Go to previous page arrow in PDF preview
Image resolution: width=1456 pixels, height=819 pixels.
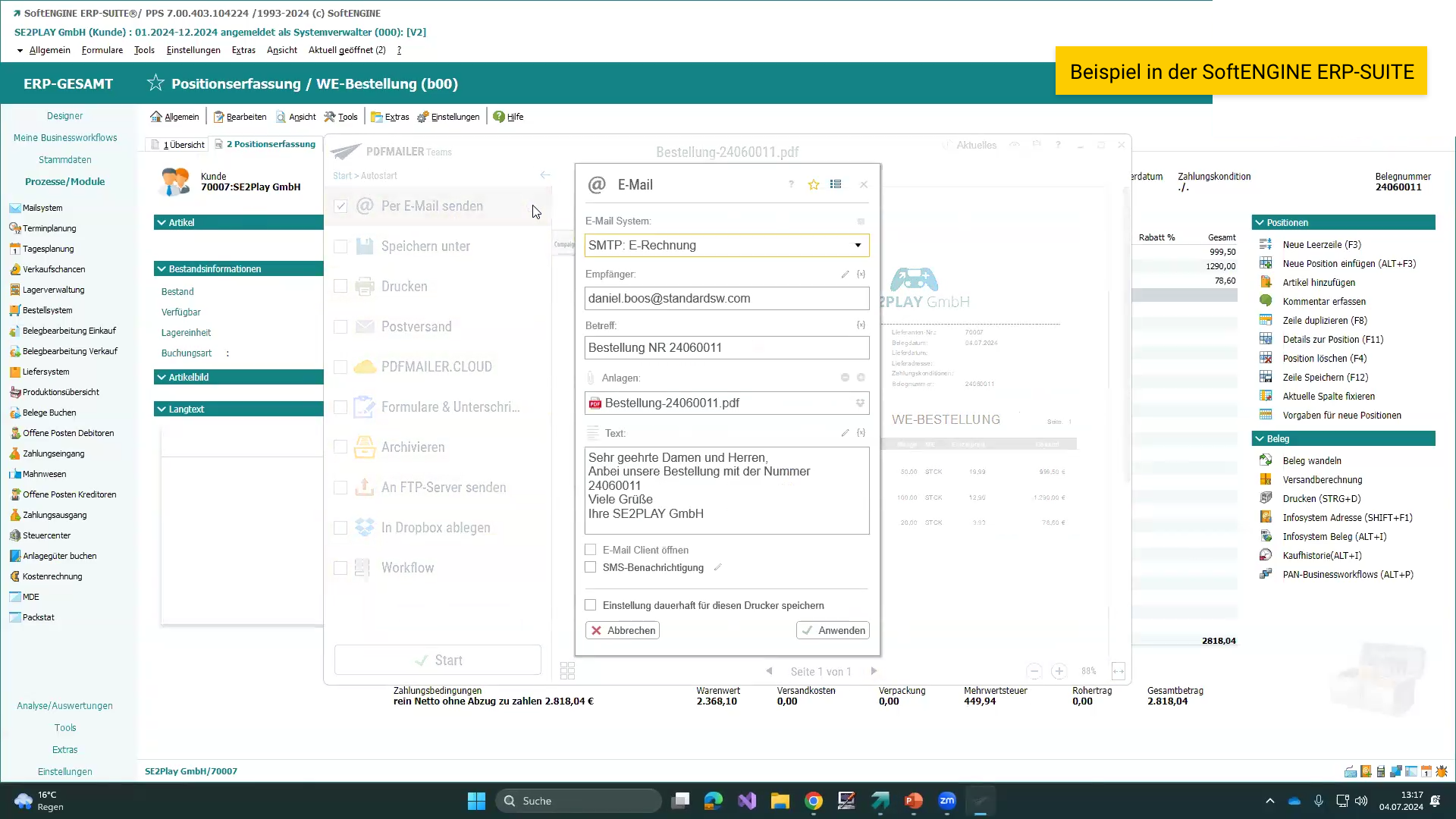(769, 671)
